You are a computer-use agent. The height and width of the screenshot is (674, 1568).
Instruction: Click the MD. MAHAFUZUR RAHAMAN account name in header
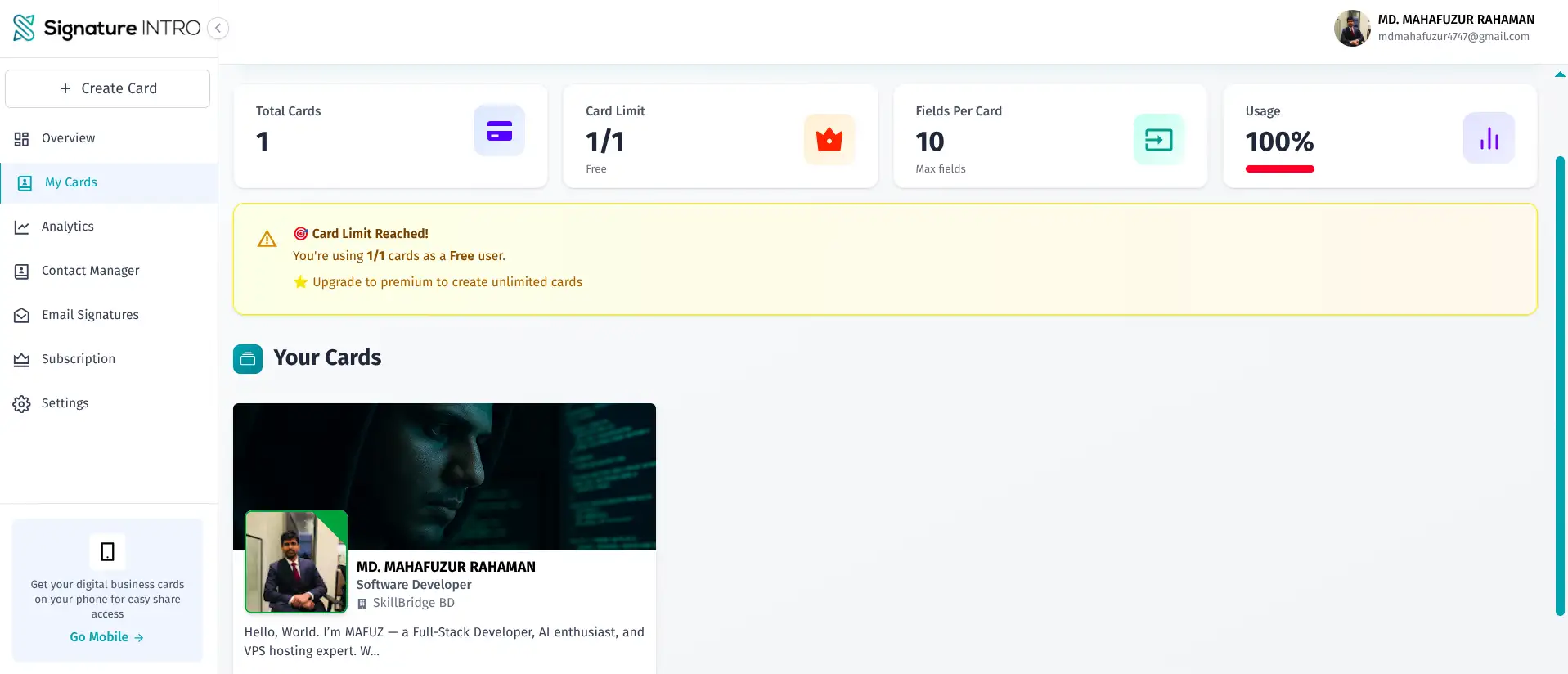1456,20
